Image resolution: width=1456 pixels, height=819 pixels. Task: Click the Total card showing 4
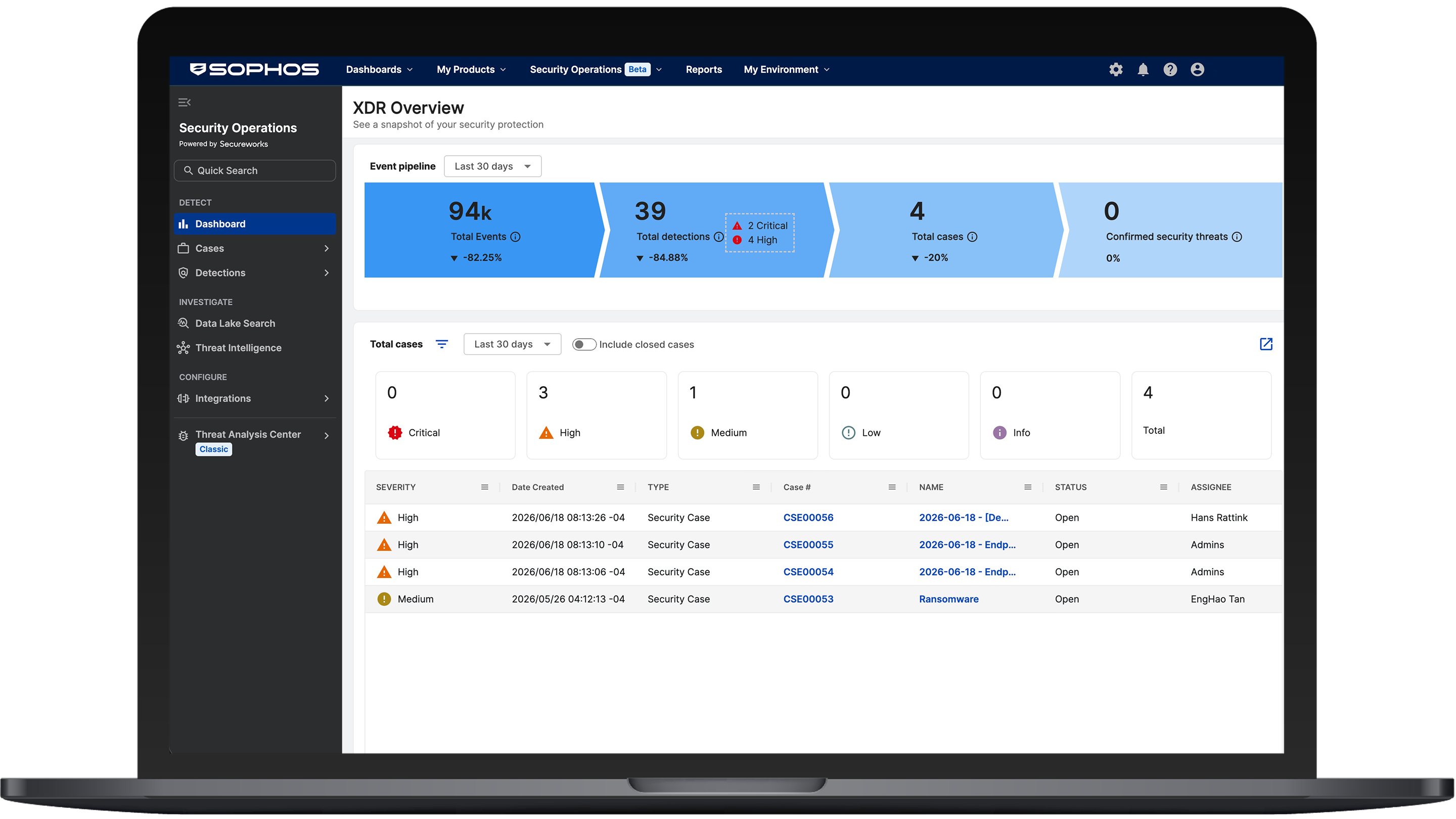tap(1201, 416)
